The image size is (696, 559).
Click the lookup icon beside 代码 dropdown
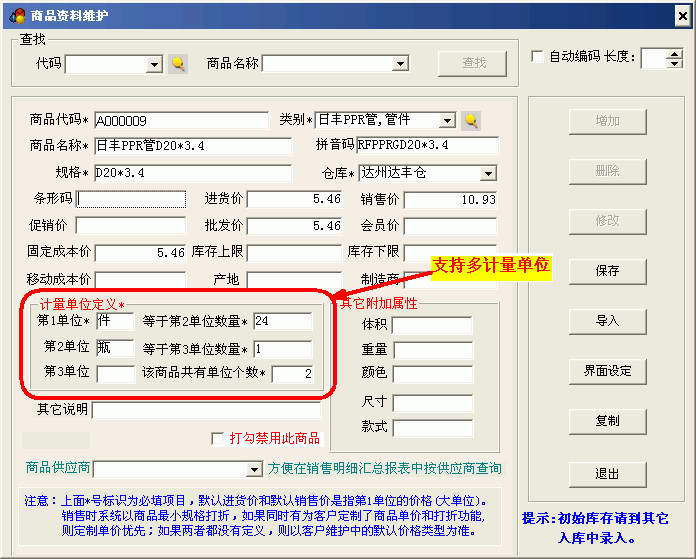[178, 64]
